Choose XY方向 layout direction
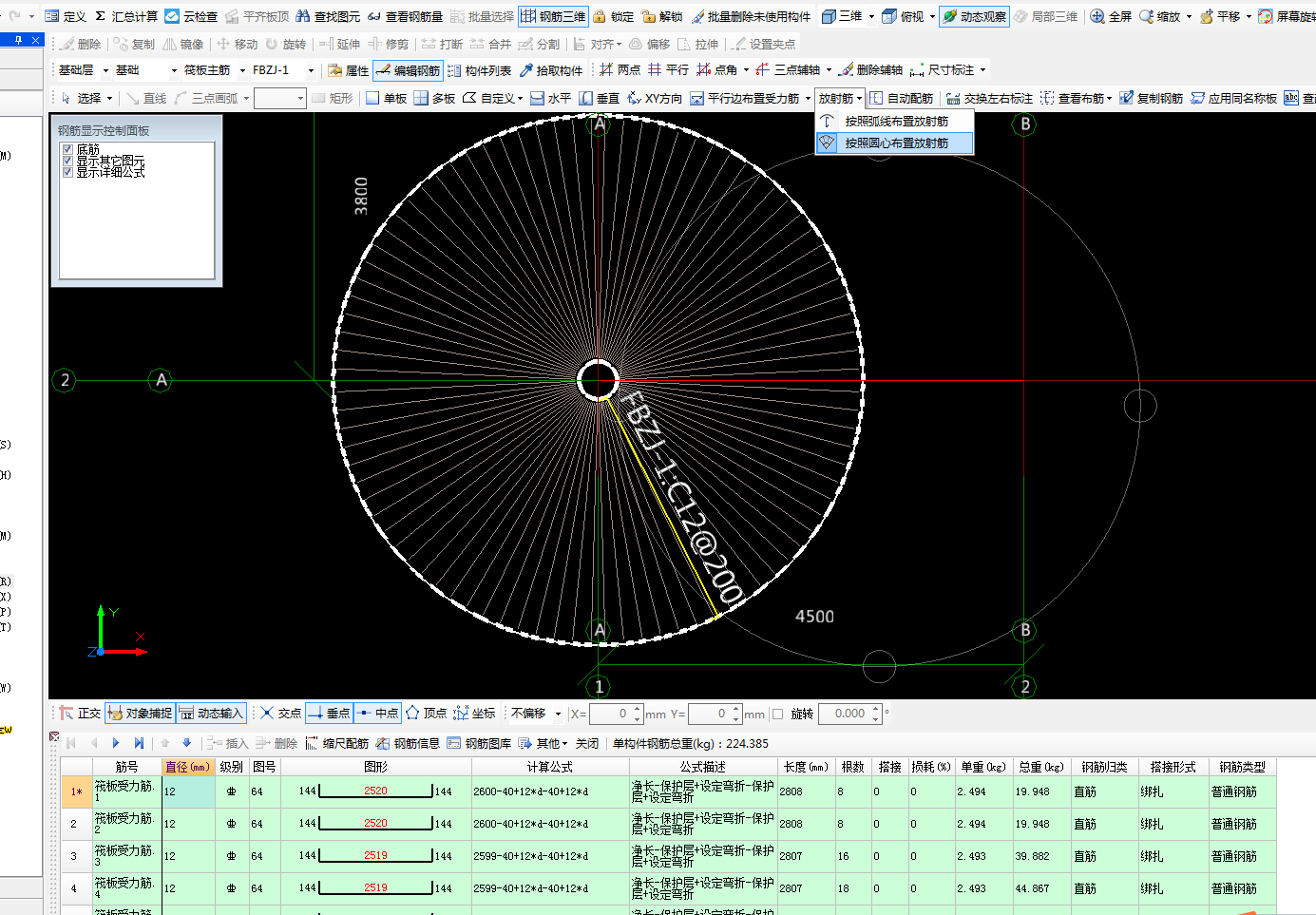The image size is (1316, 915). click(655, 98)
